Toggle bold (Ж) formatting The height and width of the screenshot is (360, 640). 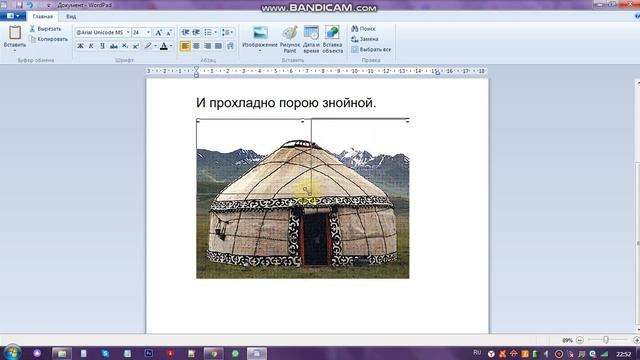point(80,46)
